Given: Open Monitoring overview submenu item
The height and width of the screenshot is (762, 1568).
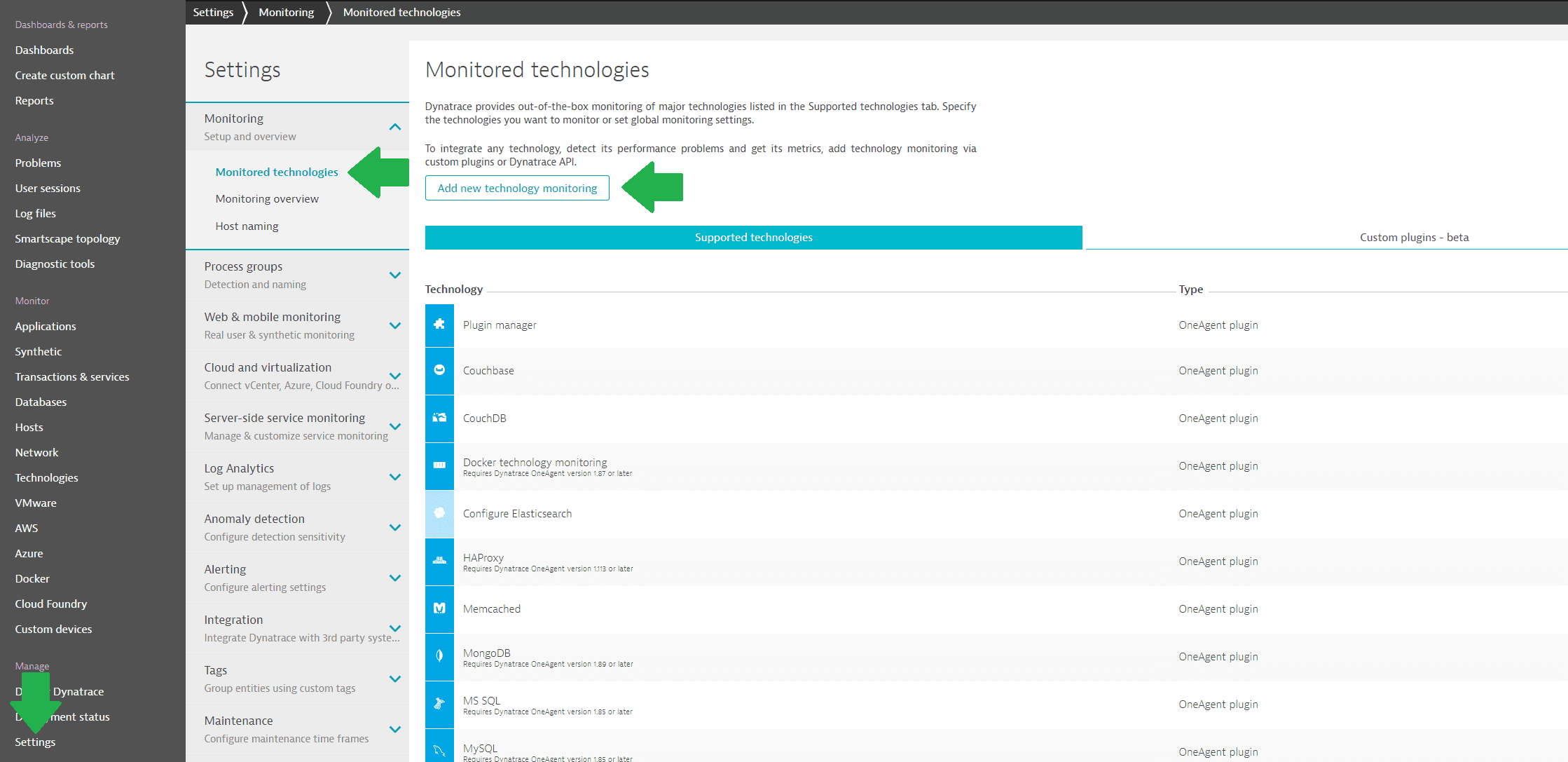Looking at the screenshot, I should click(x=267, y=198).
